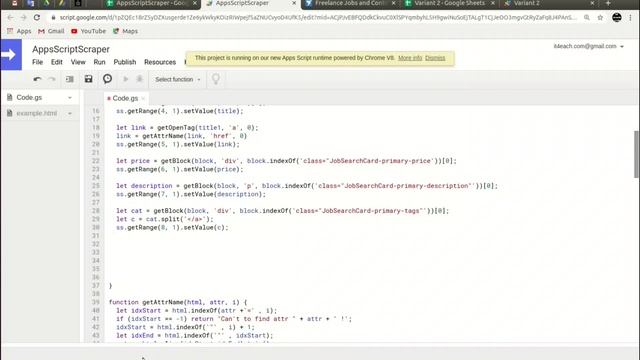Go forward using the browser forward arrow
Image resolution: width=640 pixels, height=360 pixels.
click(x=23, y=18)
